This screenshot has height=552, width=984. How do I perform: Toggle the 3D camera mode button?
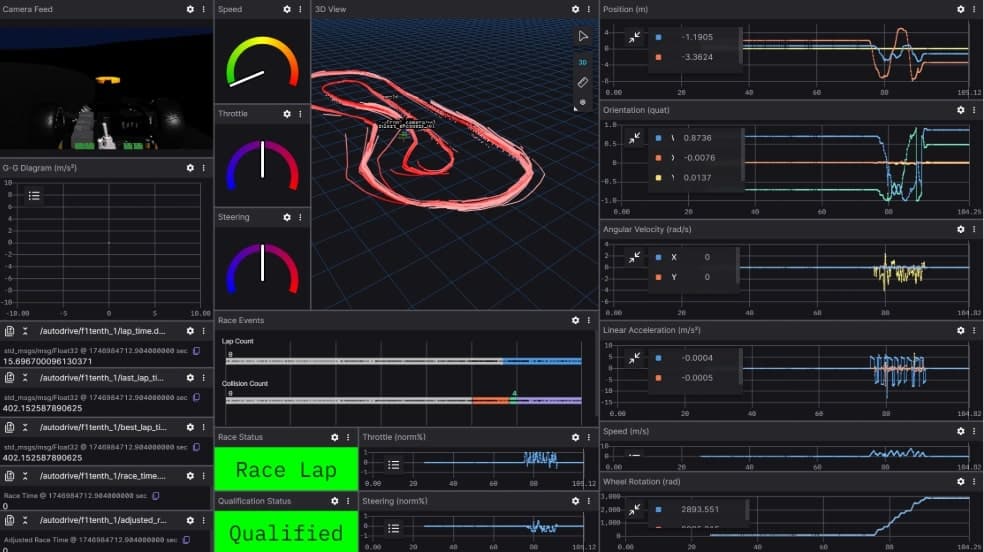pos(583,61)
